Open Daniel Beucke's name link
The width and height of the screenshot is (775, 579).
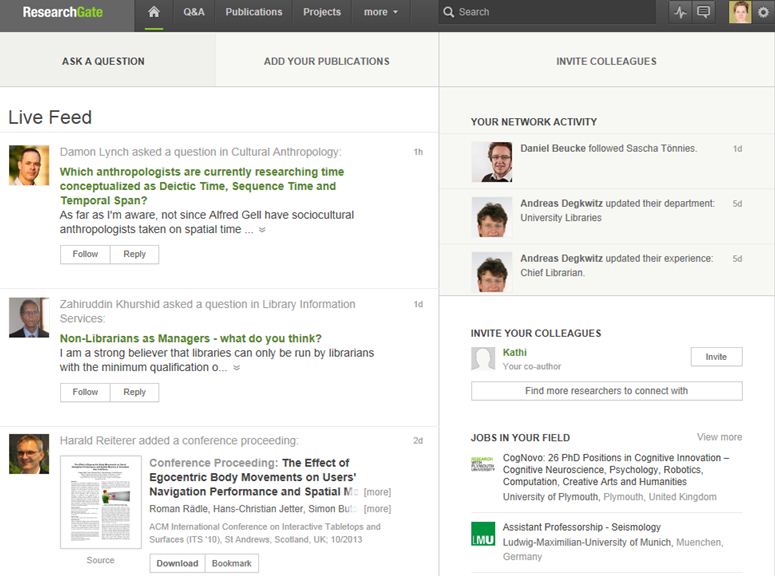point(553,148)
